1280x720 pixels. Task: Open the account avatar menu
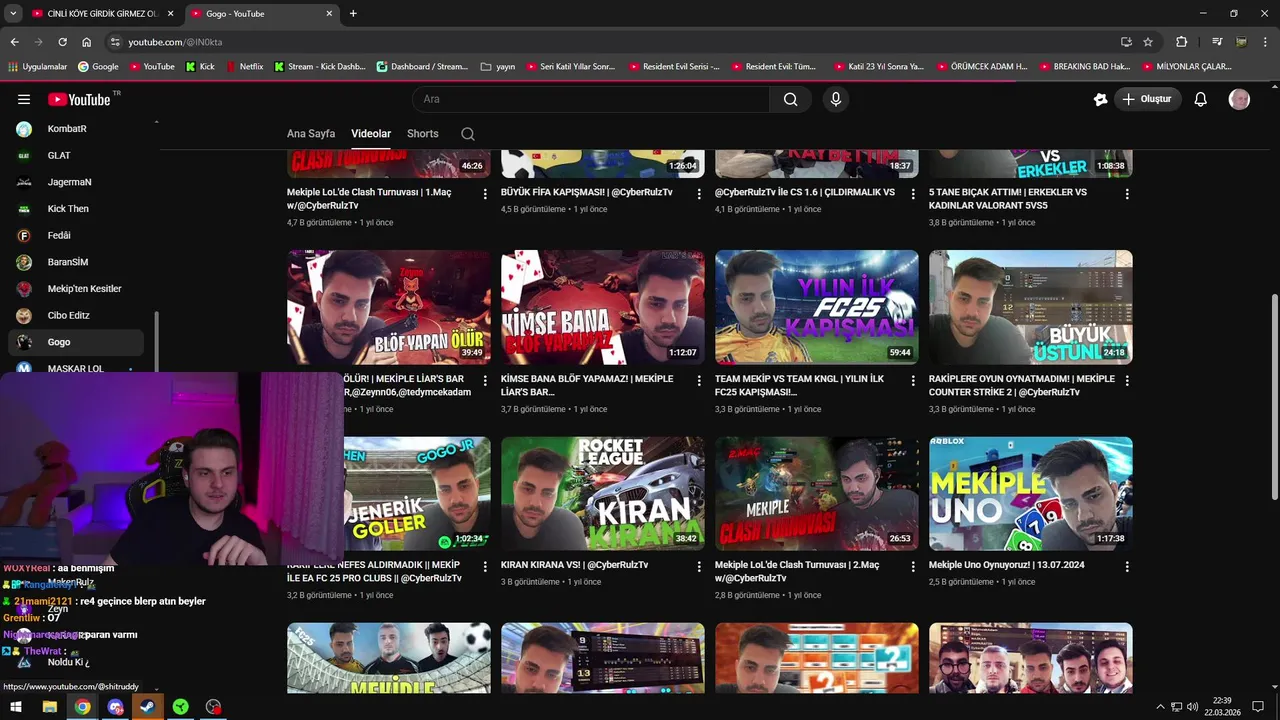click(x=1239, y=99)
